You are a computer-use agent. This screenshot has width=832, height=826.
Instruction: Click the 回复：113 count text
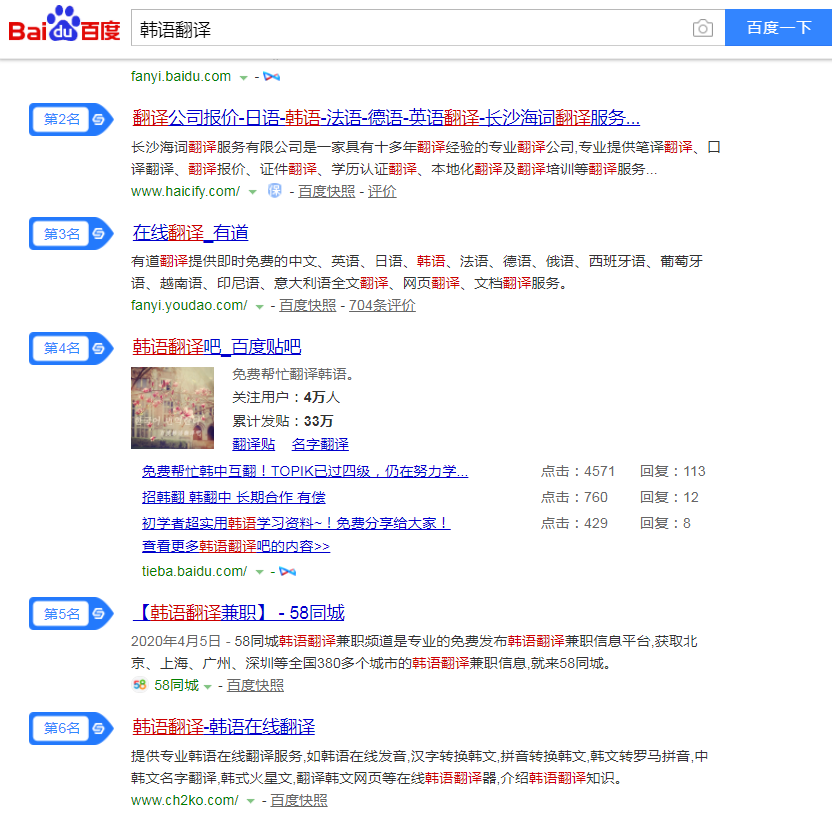pyautogui.click(x=672, y=471)
